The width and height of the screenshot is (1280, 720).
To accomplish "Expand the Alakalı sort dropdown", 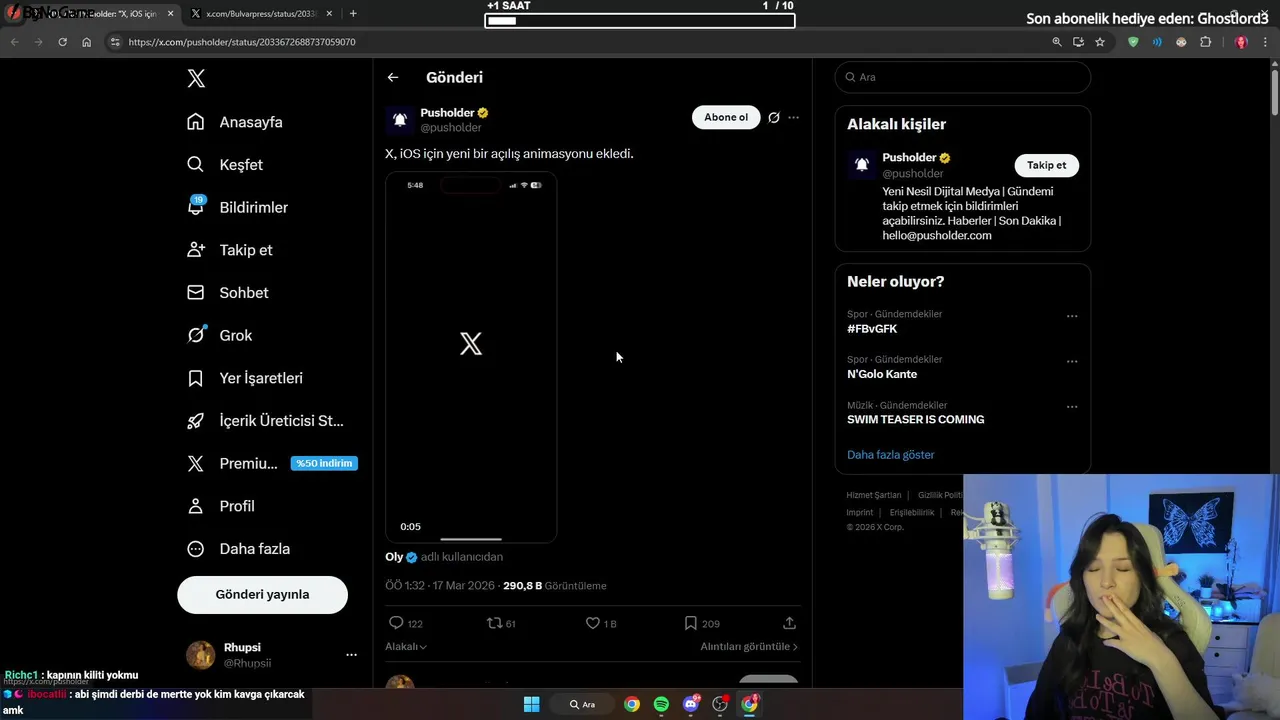I will pyautogui.click(x=406, y=647).
